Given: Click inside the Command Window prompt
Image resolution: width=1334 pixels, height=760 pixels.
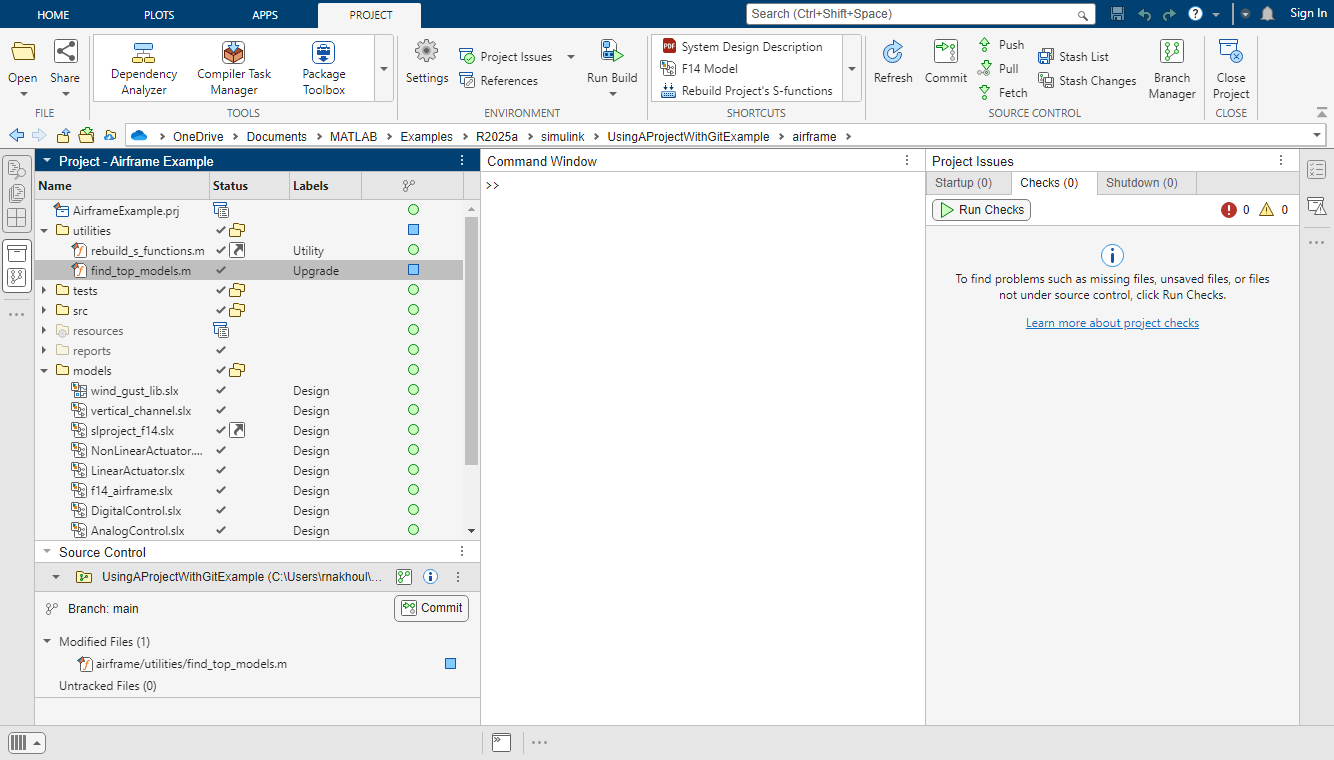Looking at the screenshot, I should pos(600,186).
